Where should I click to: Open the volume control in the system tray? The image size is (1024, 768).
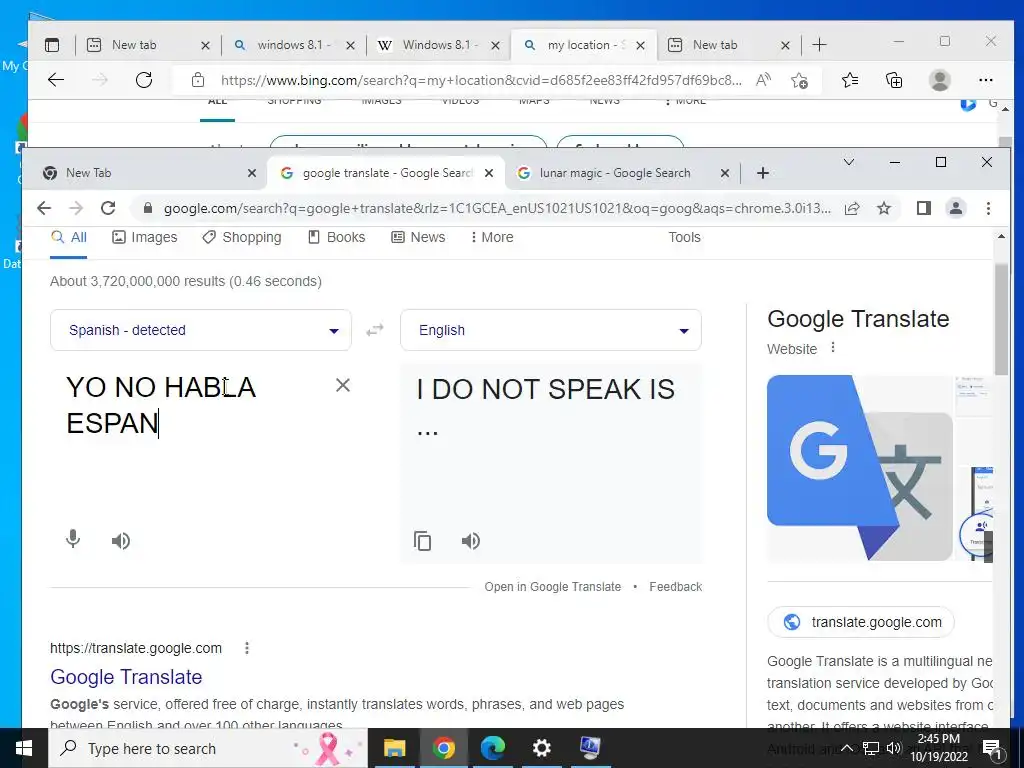click(x=894, y=748)
